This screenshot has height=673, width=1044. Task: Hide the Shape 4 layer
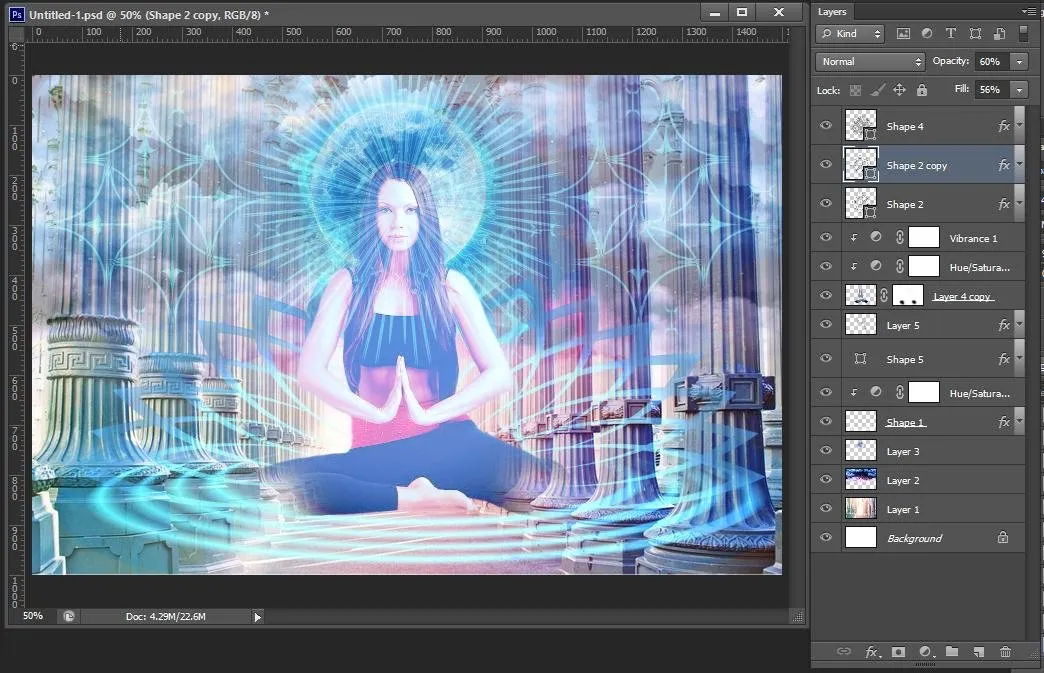(x=826, y=126)
